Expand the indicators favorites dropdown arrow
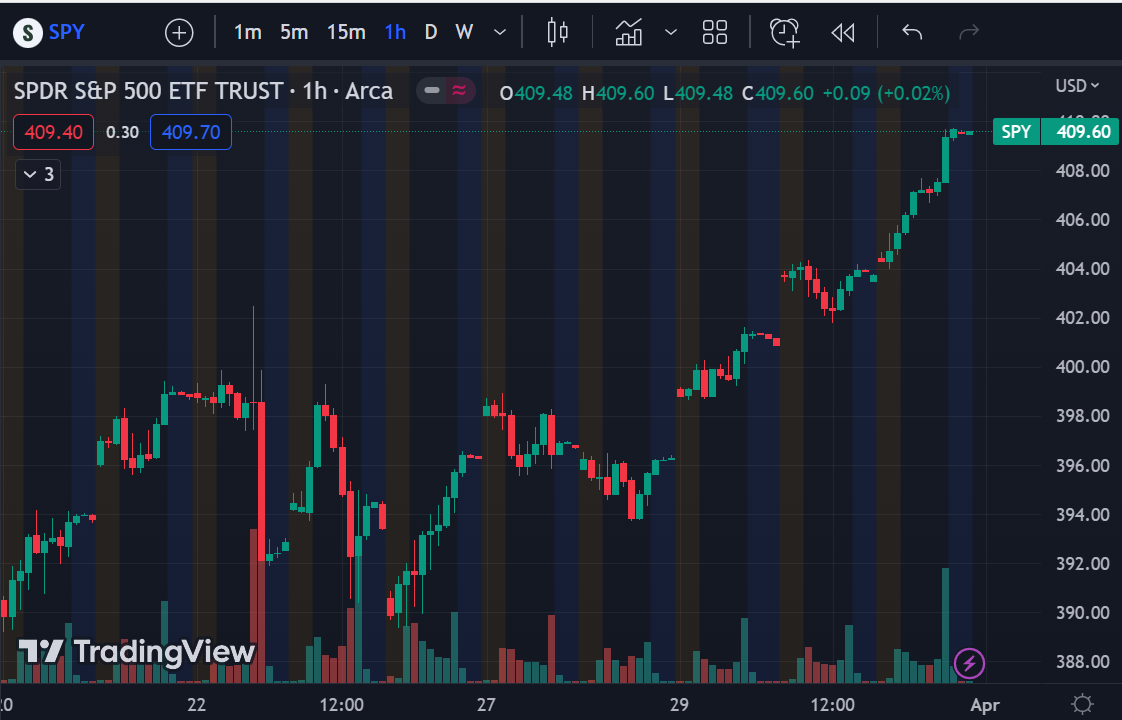This screenshot has width=1122, height=720. pos(670,32)
